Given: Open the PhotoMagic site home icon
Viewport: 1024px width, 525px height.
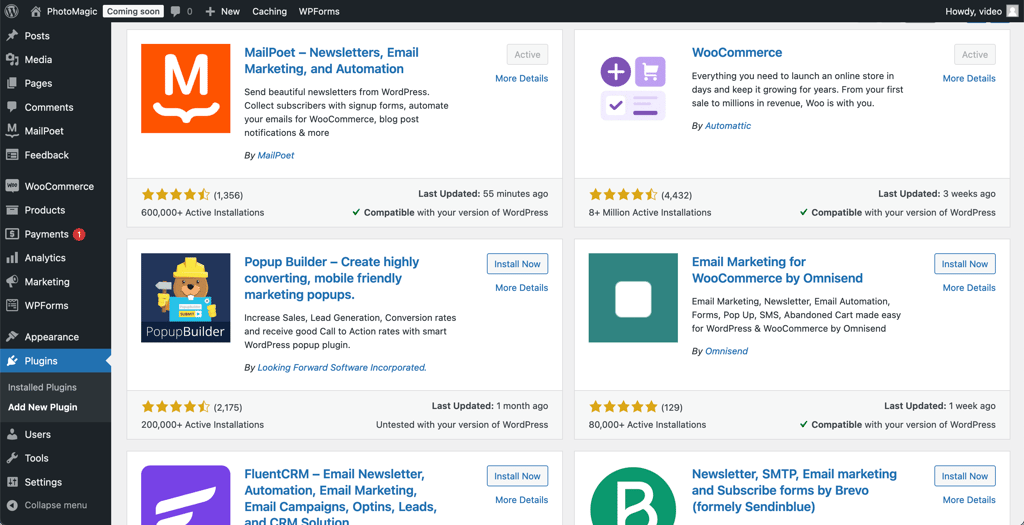Looking at the screenshot, I should [36, 11].
